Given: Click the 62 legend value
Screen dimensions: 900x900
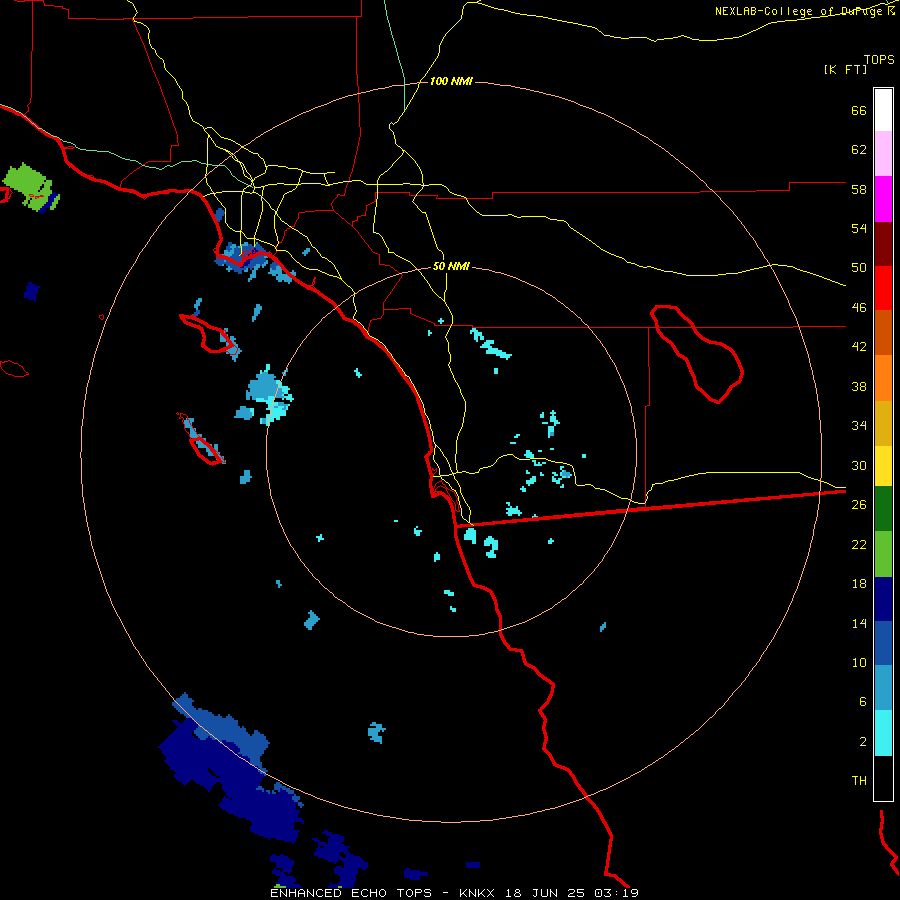Looking at the screenshot, I should (x=859, y=150).
